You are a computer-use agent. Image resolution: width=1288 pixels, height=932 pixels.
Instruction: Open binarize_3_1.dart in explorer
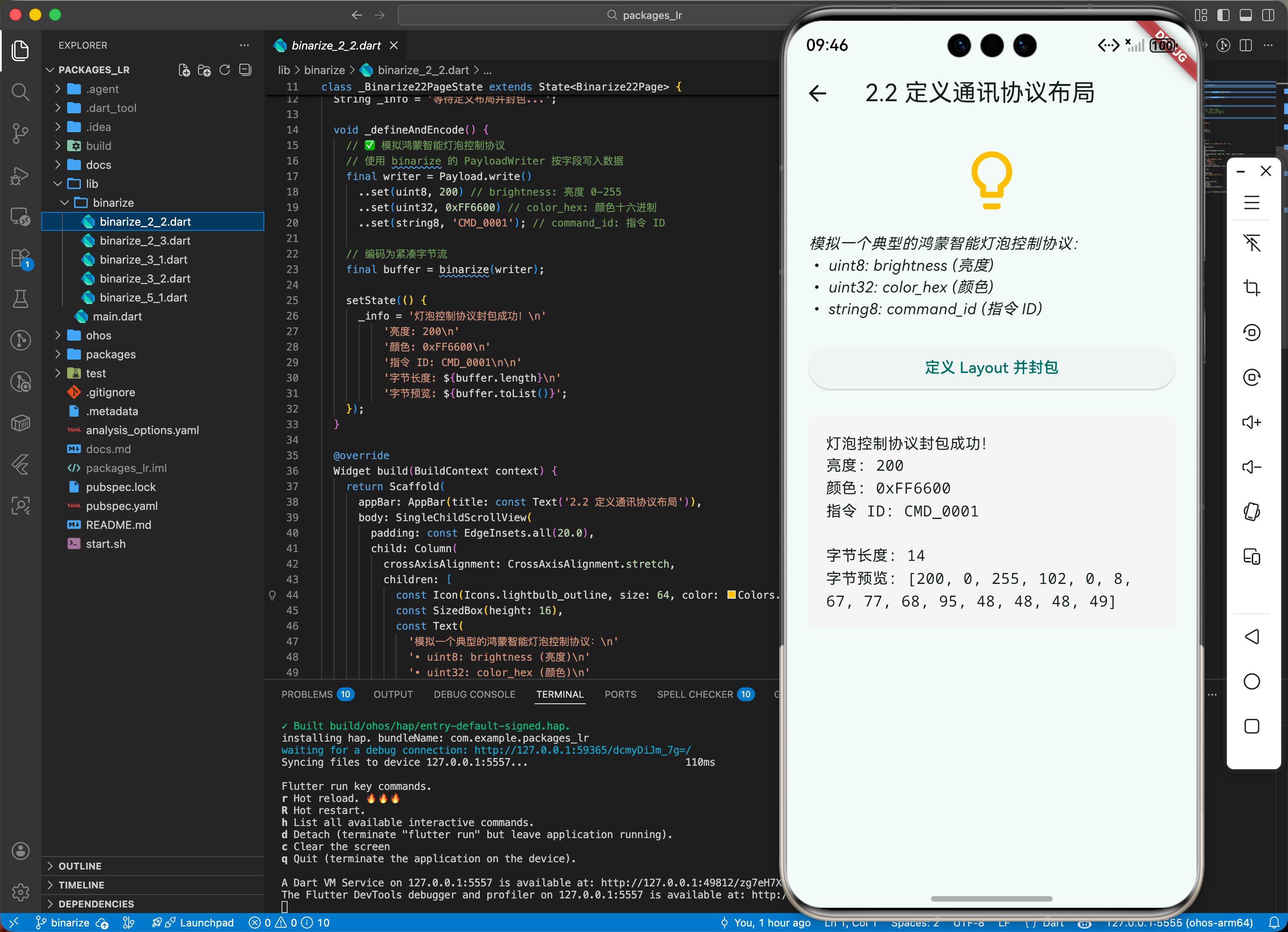coord(143,260)
